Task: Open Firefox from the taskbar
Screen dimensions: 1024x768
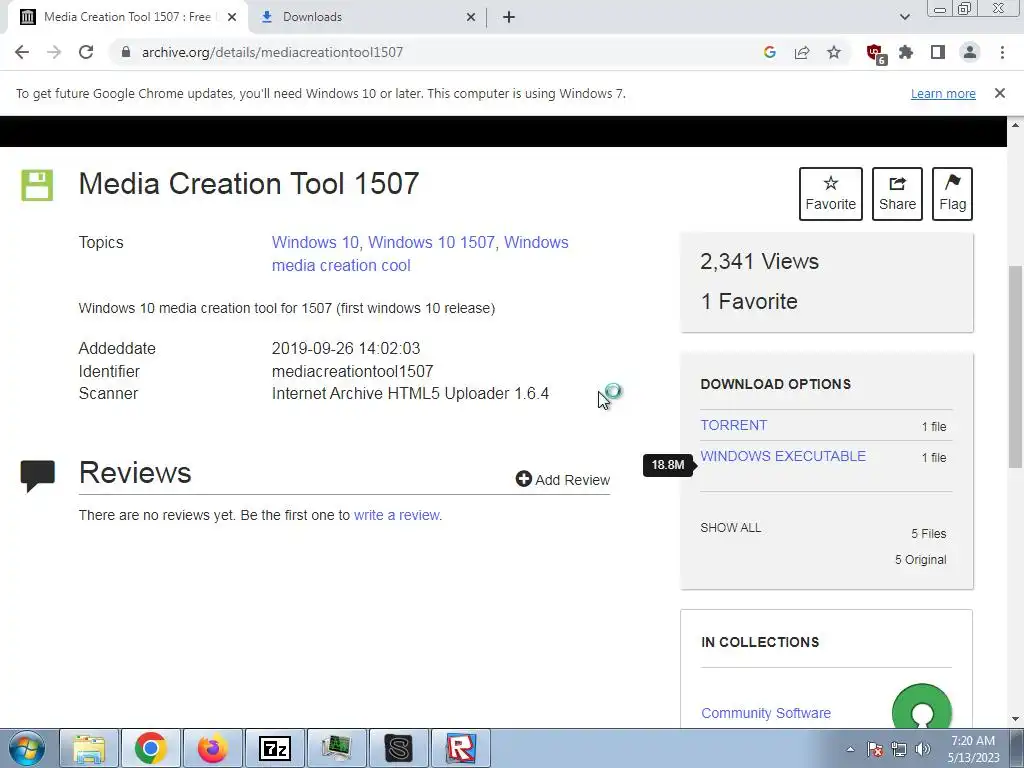Action: [x=212, y=748]
